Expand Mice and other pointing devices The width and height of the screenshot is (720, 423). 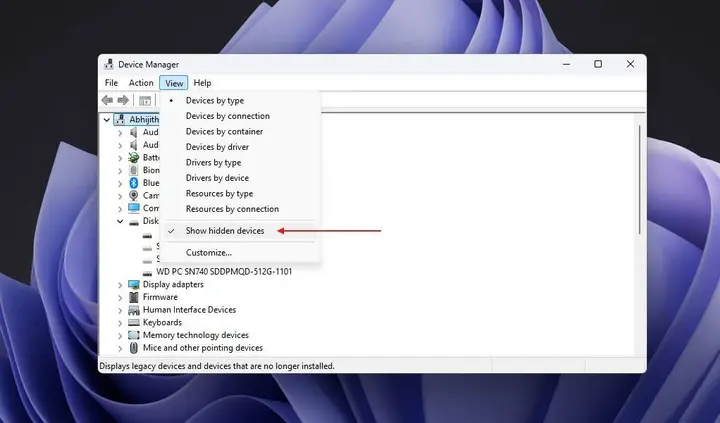click(x=120, y=348)
